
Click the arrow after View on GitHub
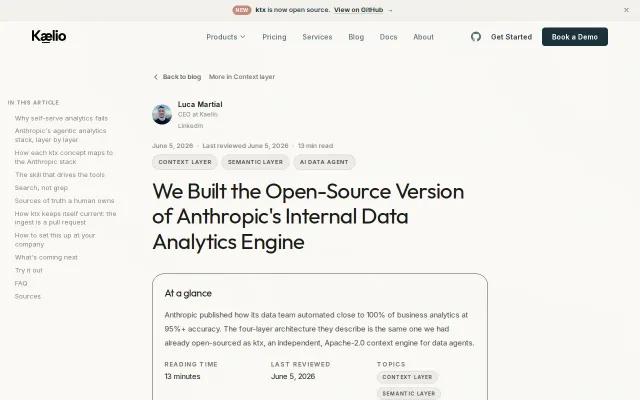point(390,10)
